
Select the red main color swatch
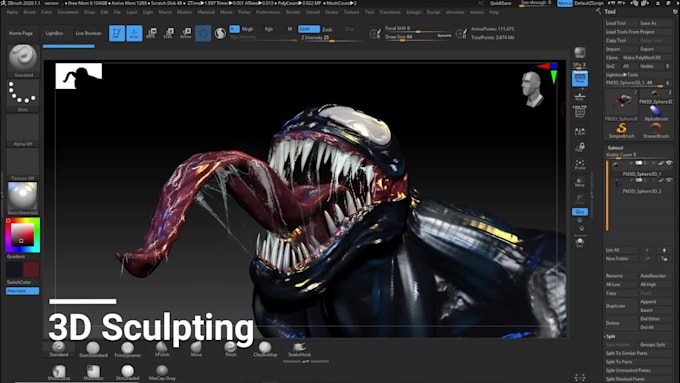coord(31,269)
